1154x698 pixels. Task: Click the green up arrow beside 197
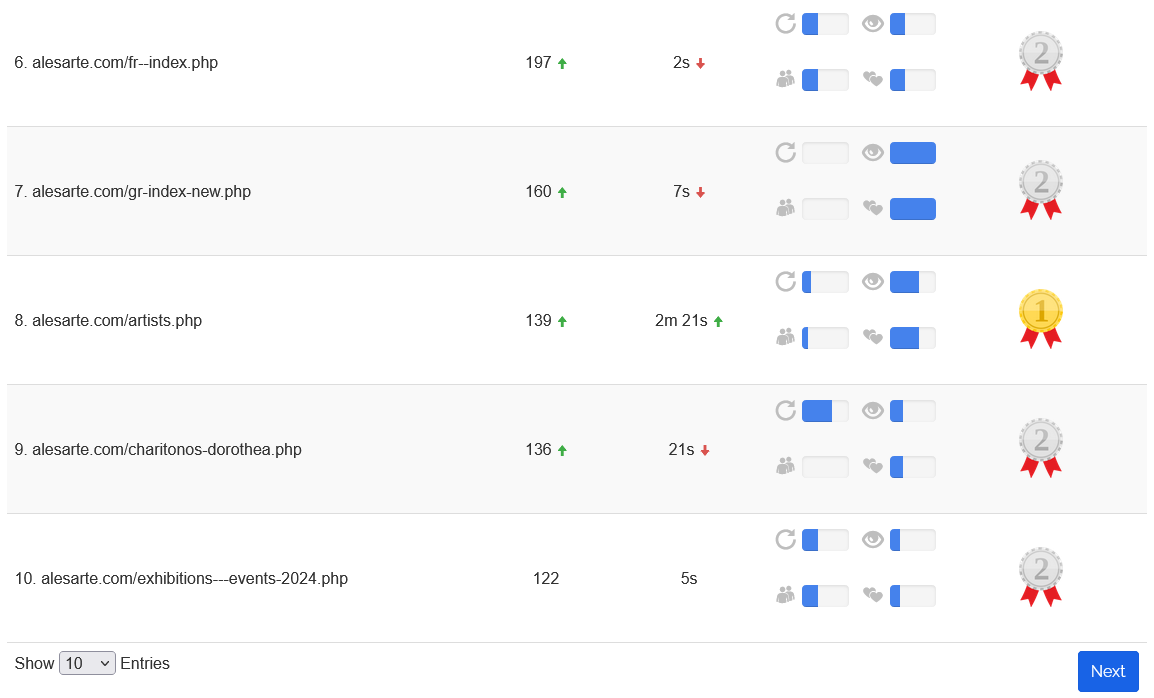[x=562, y=64]
